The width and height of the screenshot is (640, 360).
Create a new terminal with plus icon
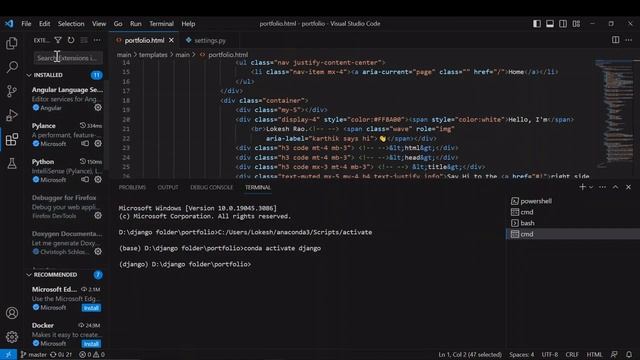pos(582,187)
